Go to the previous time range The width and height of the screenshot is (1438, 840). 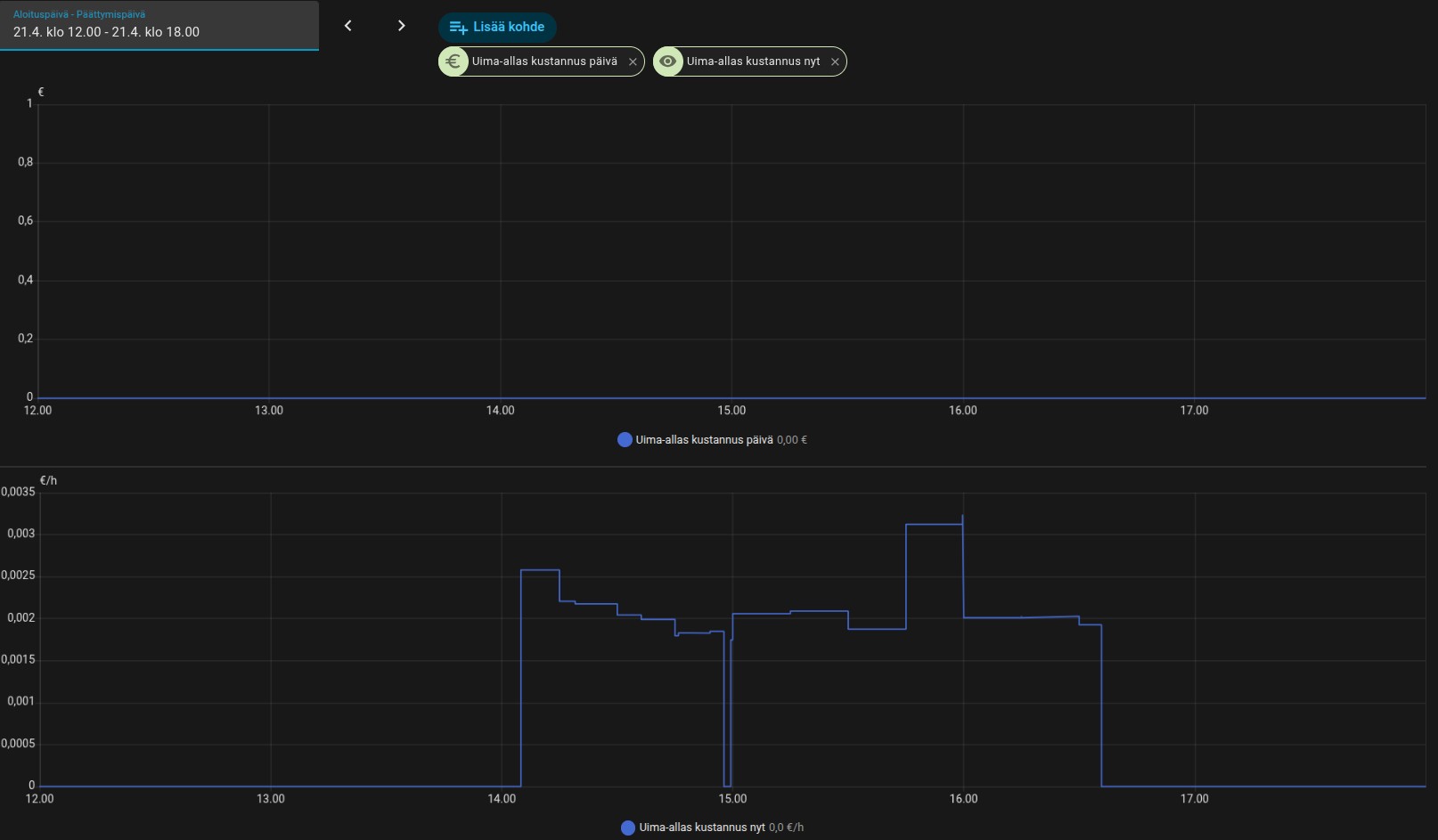click(348, 26)
